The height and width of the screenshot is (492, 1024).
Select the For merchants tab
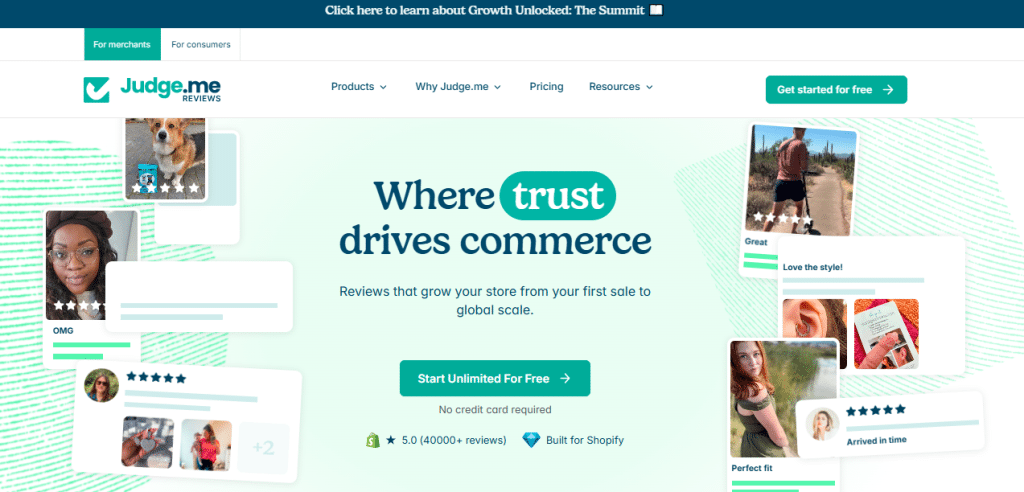click(122, 44)
